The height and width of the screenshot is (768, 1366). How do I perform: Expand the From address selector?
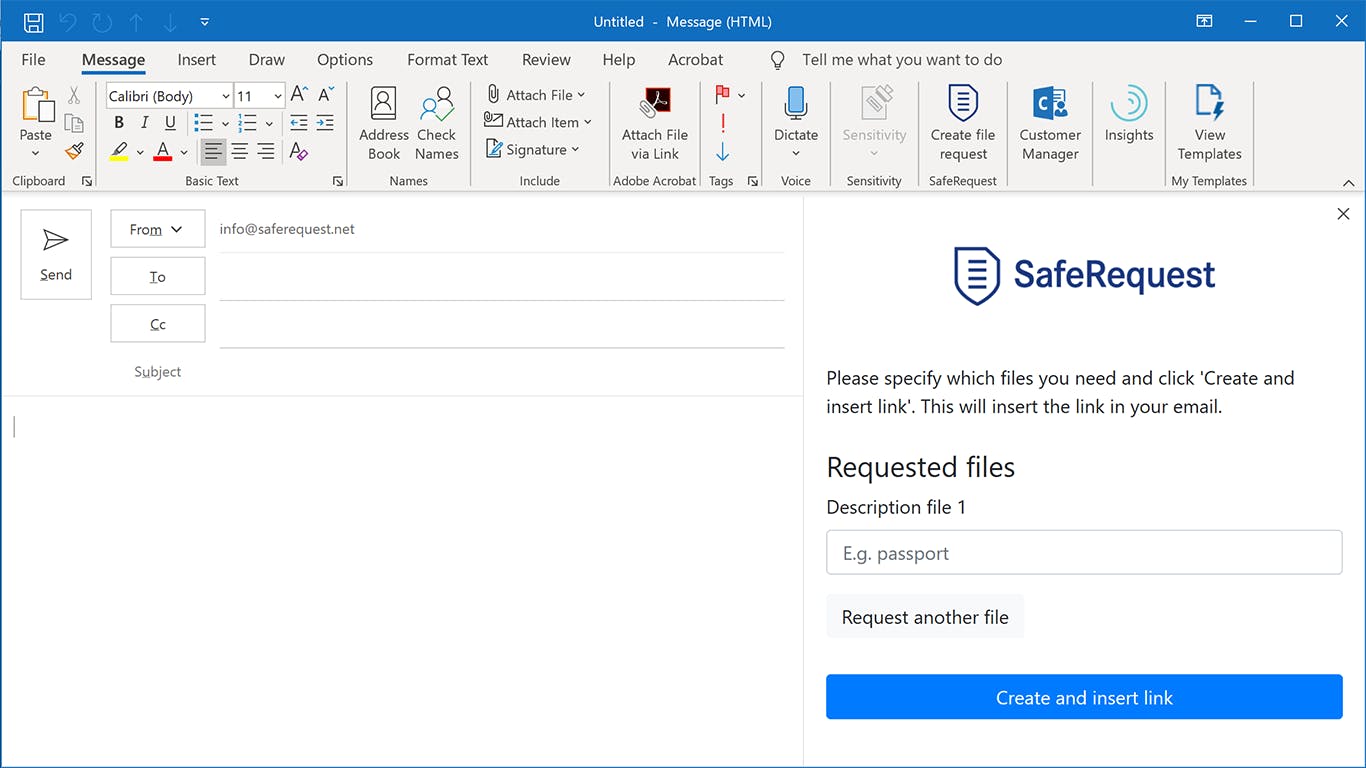175,229
